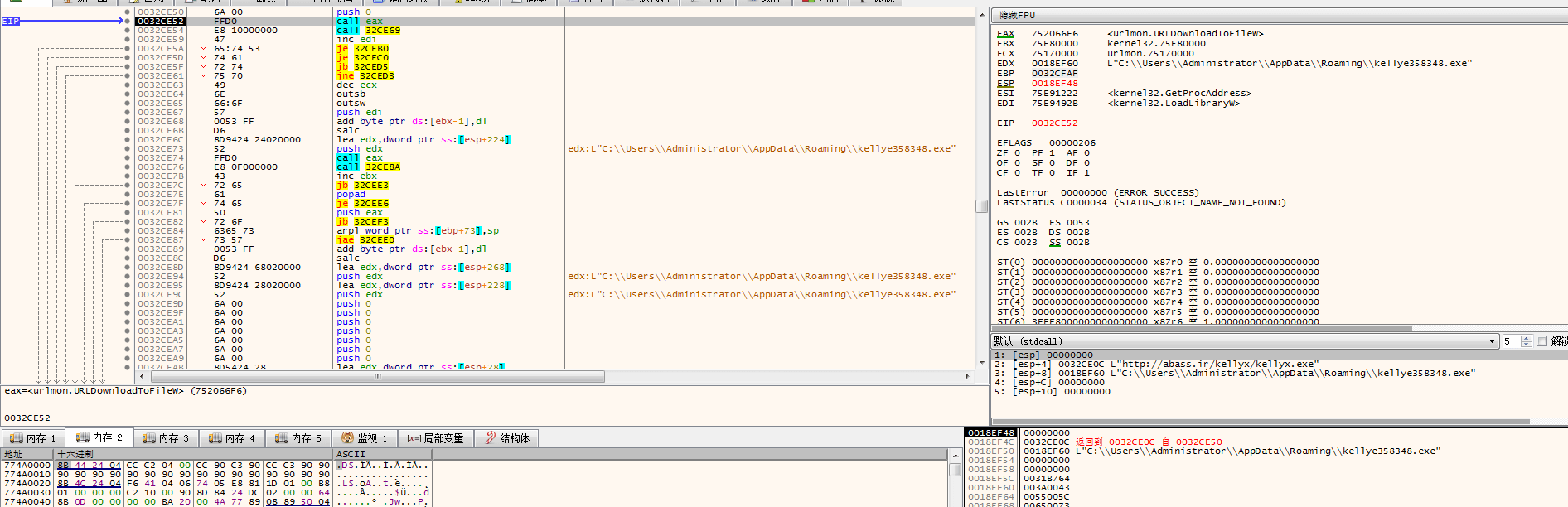Image resolution: width=1568 pixels, height=507 pixels.
Task: Toggle breakpoint bullet at address 0032CE6C
Action: coord(127,139)
